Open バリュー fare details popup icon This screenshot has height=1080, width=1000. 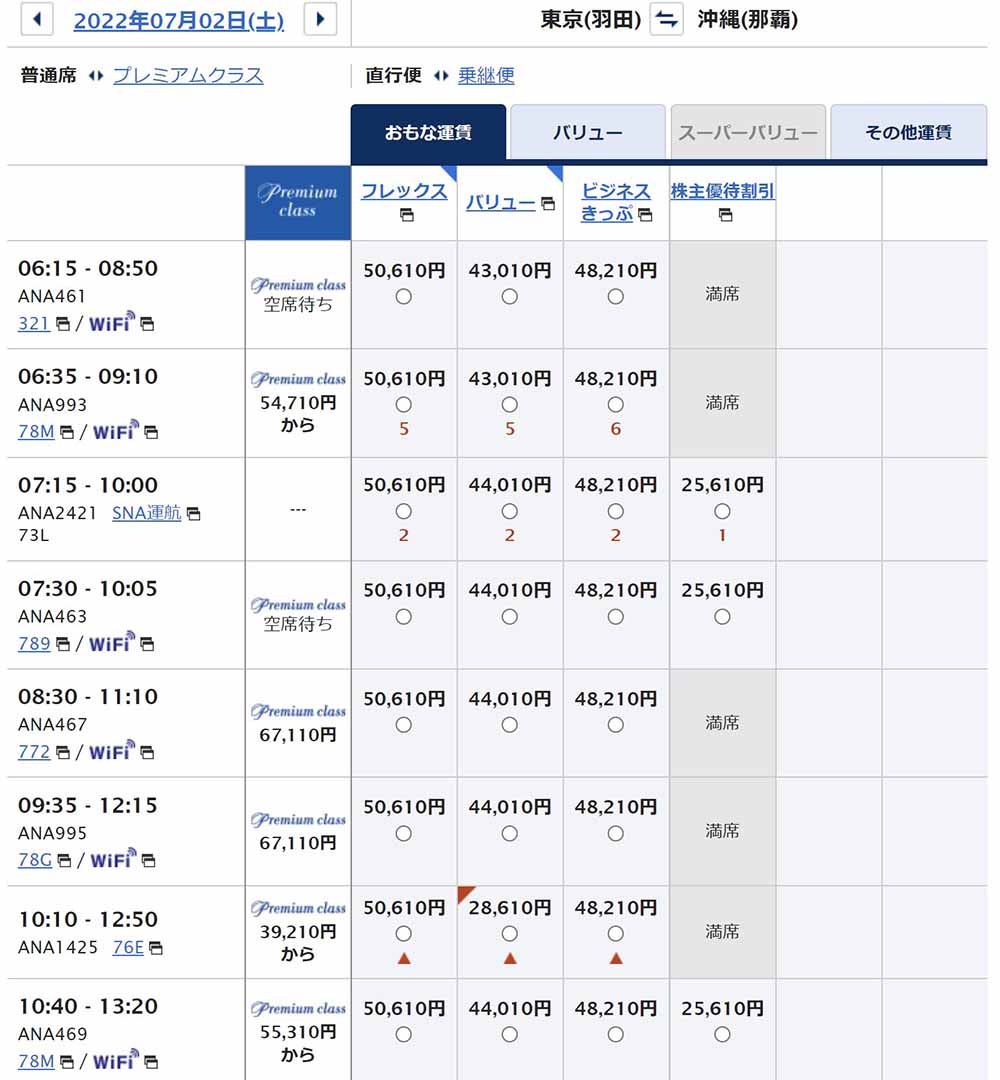coord(548,203)
